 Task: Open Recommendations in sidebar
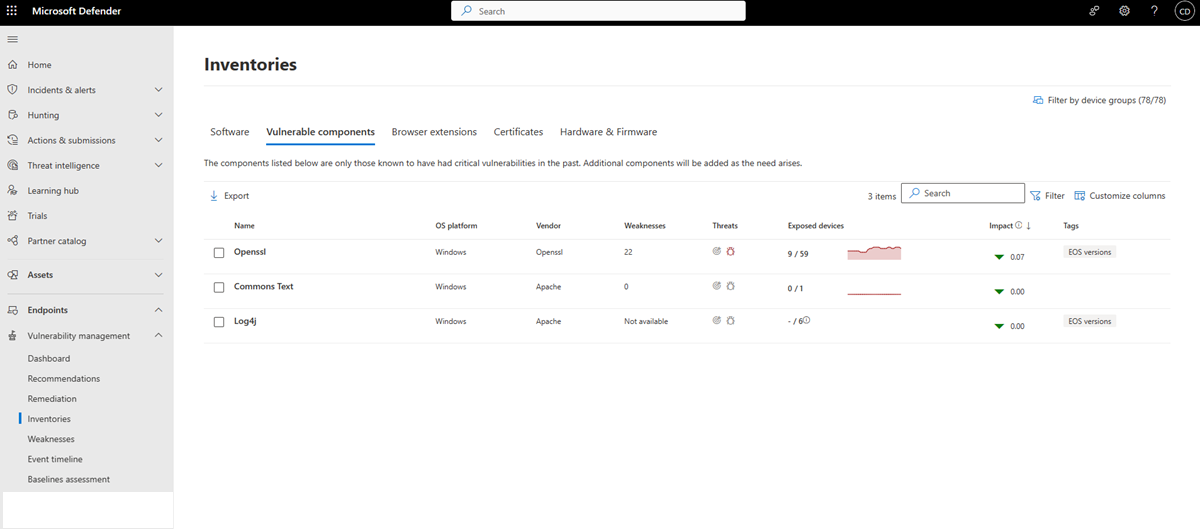pos(64,379)
